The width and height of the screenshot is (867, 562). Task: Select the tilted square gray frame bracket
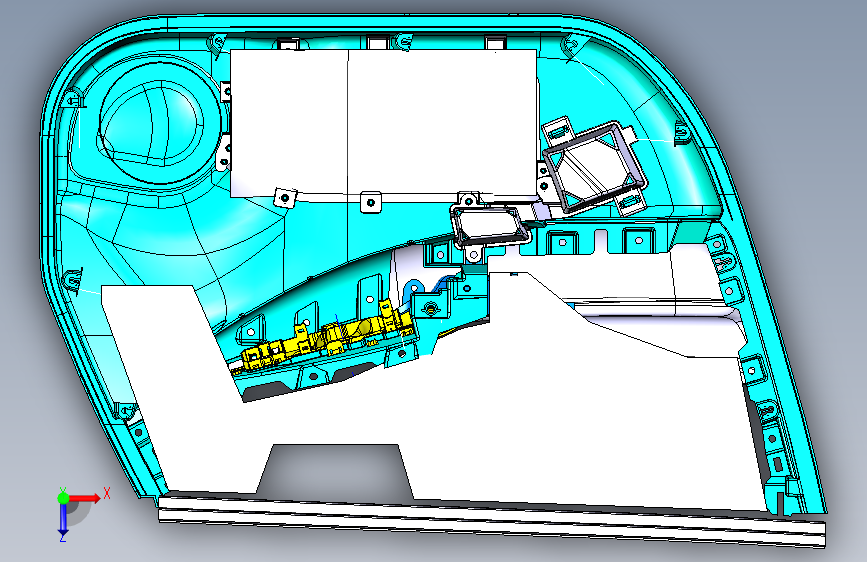coord(595,166)
